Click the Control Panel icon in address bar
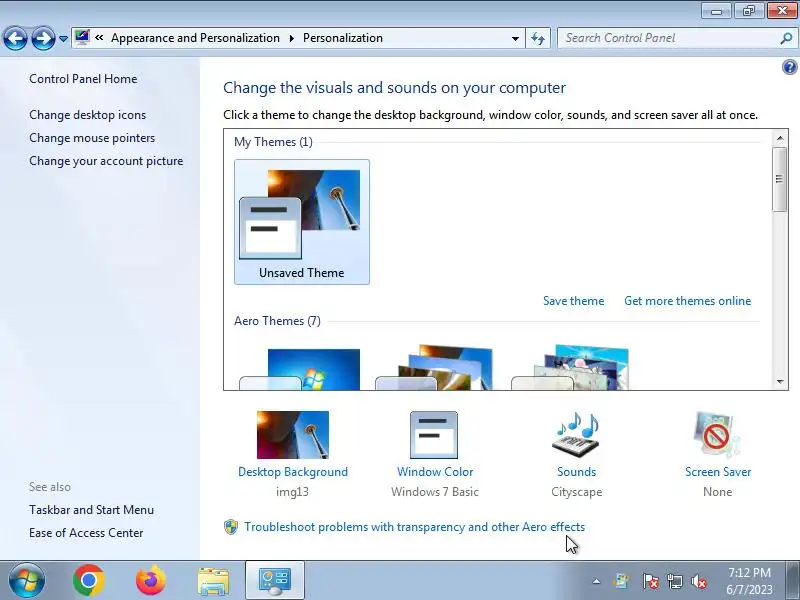The height and width of the screenshot is (600, 800). pos(82,37)
